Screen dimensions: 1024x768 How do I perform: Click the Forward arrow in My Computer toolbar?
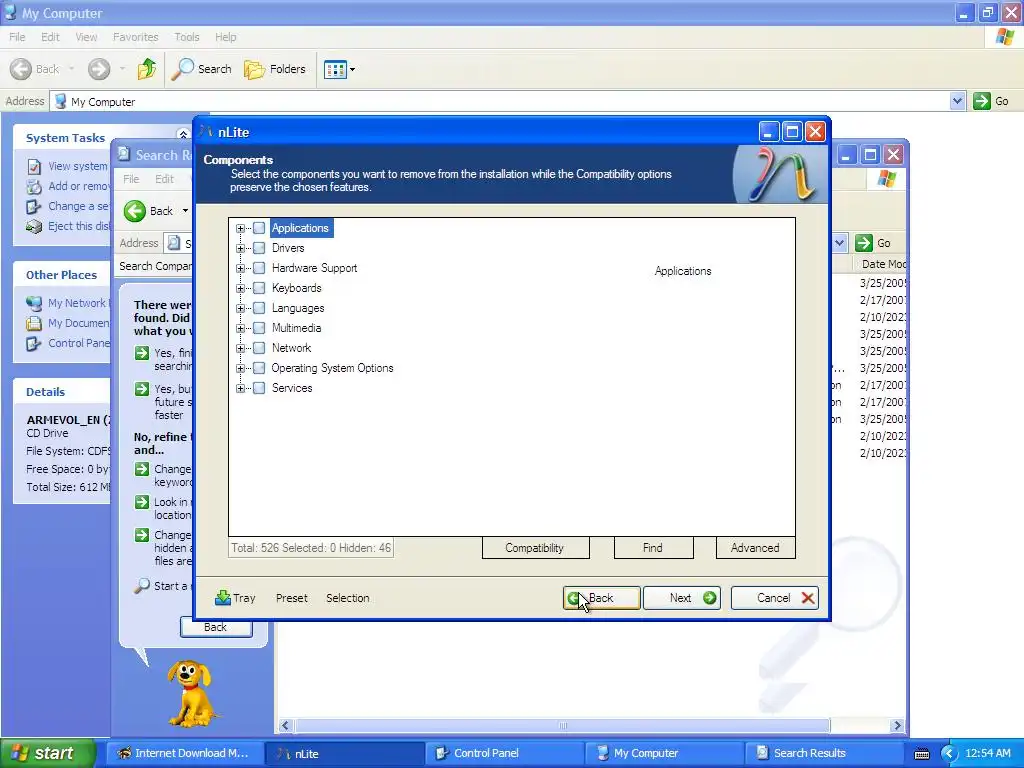click(x=99, y=69)
